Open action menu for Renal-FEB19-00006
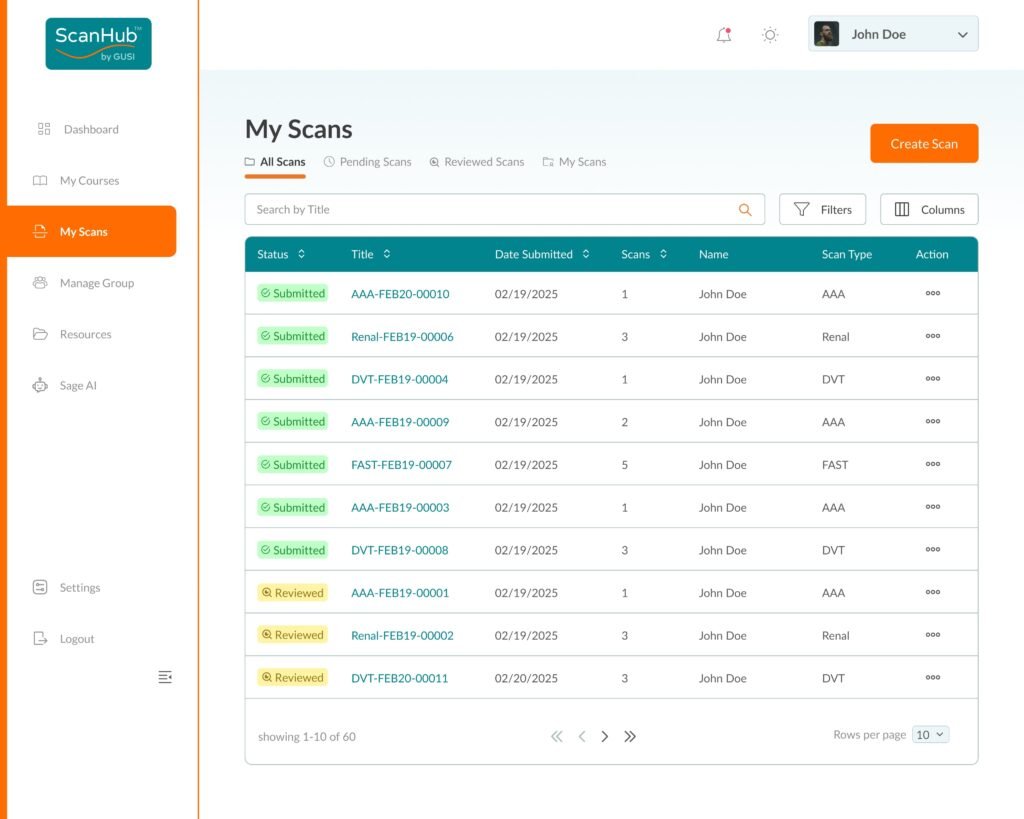Viewport: 1024px width, 819px height. (932, 337)
